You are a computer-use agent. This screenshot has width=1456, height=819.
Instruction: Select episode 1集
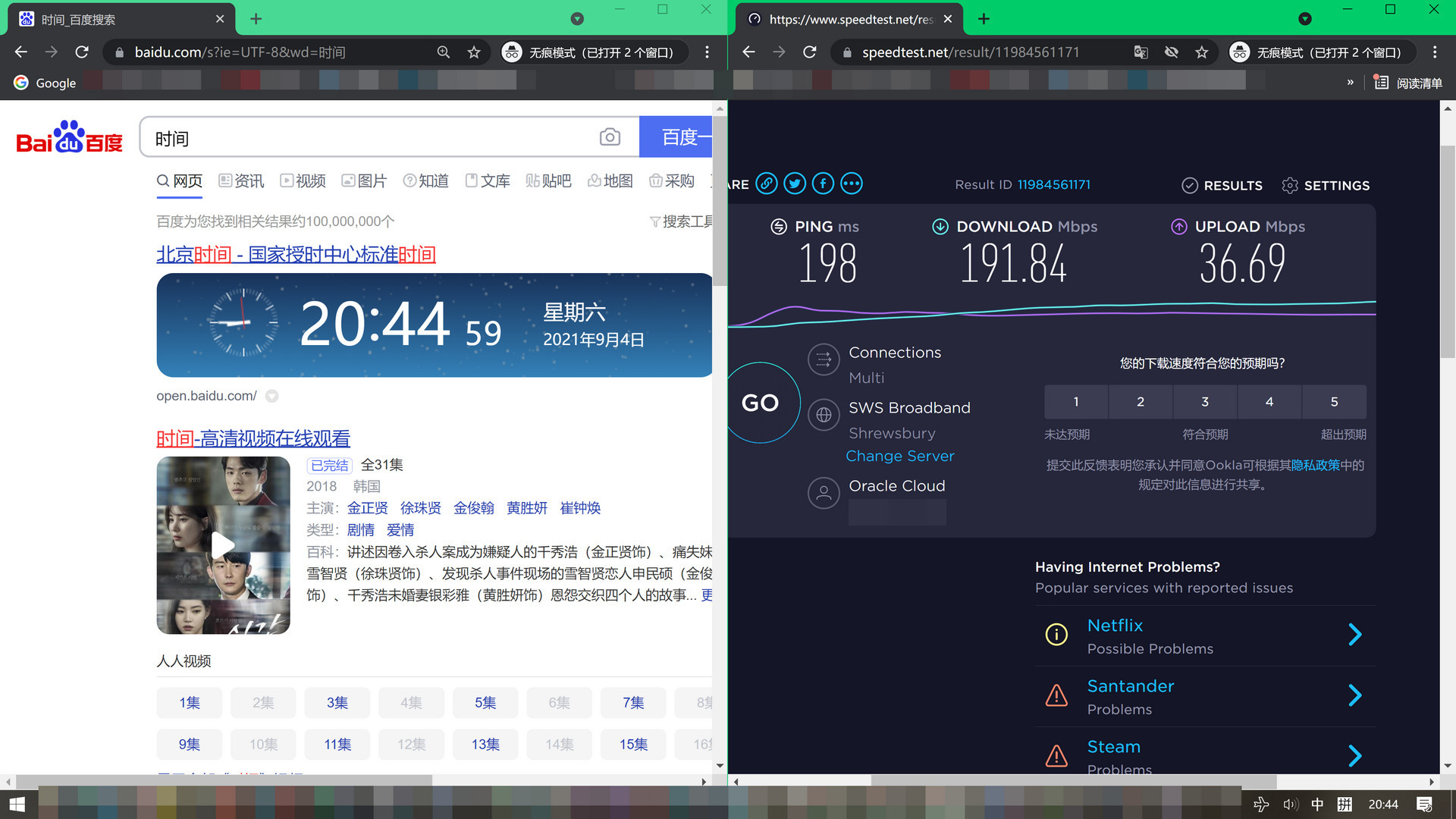(x=190, y=703)
